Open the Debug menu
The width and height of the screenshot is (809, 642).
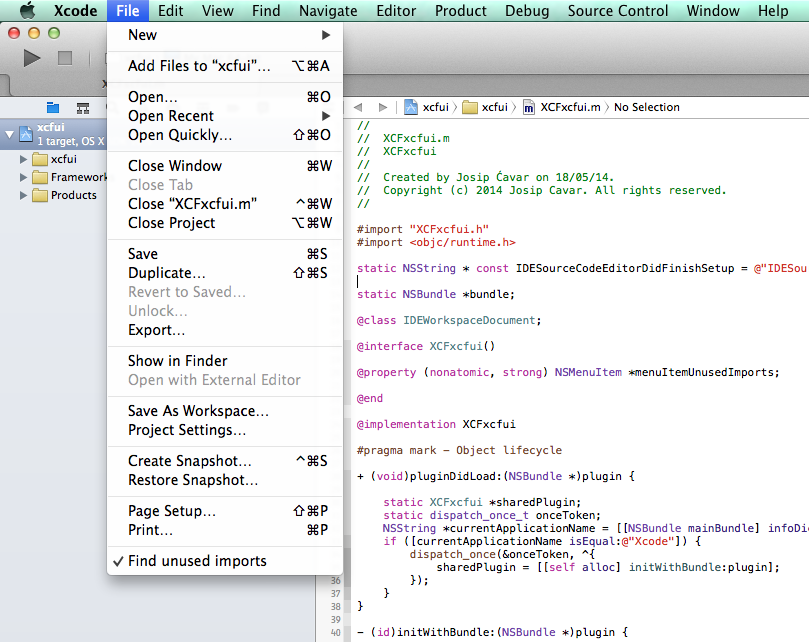(x=527, y=10)
